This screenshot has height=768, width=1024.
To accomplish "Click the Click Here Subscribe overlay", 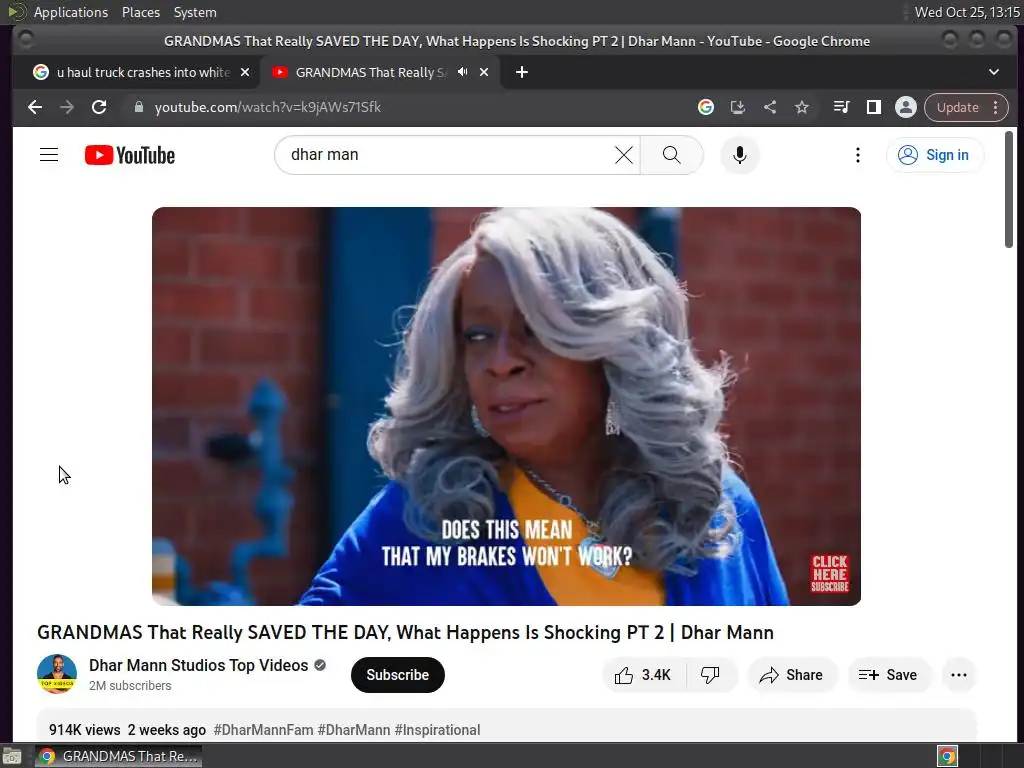I will pos(829,573).
